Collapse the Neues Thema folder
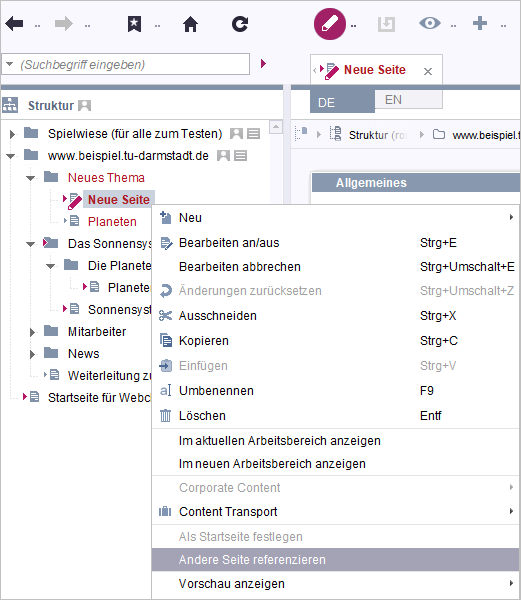 [x=31, y=178]
